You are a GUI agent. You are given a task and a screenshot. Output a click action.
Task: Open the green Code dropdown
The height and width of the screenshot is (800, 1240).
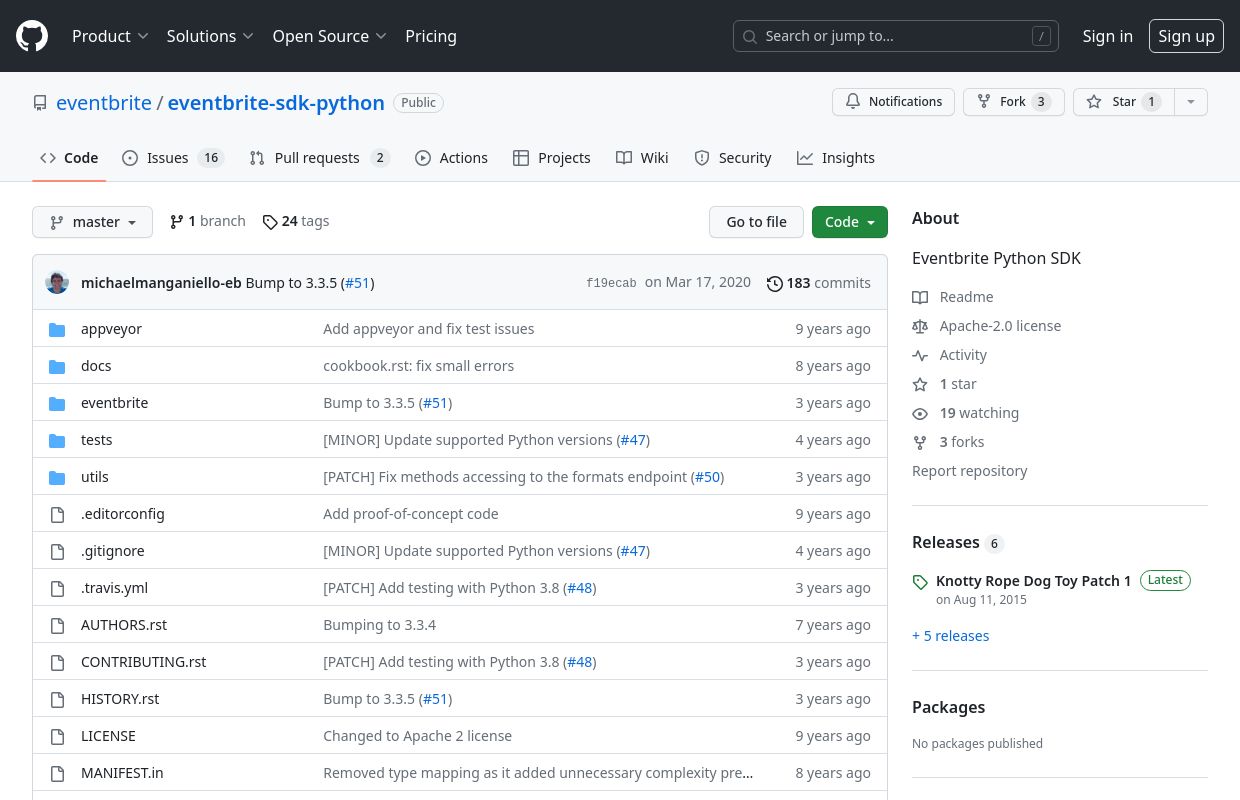(850, 222)
